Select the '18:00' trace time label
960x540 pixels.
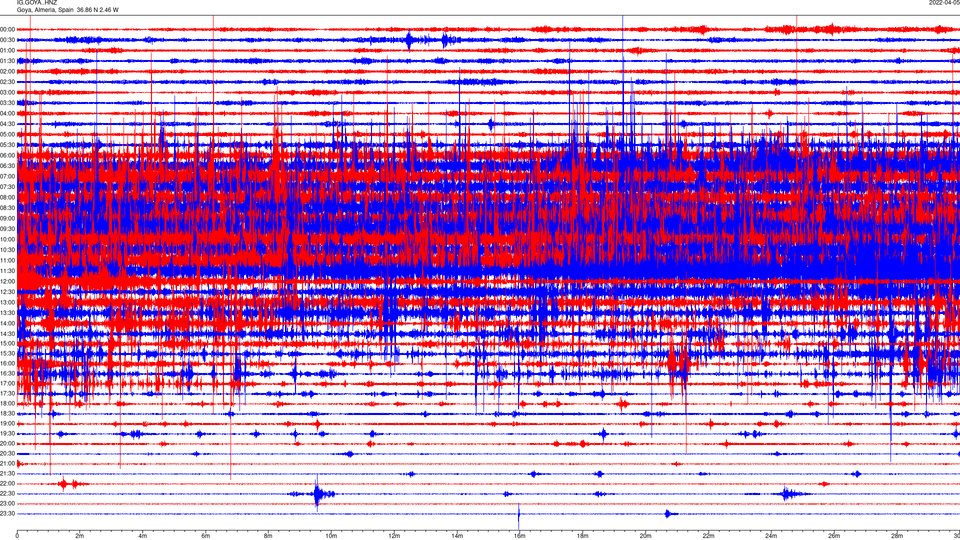pyautogui.click(x=7, y=403)
